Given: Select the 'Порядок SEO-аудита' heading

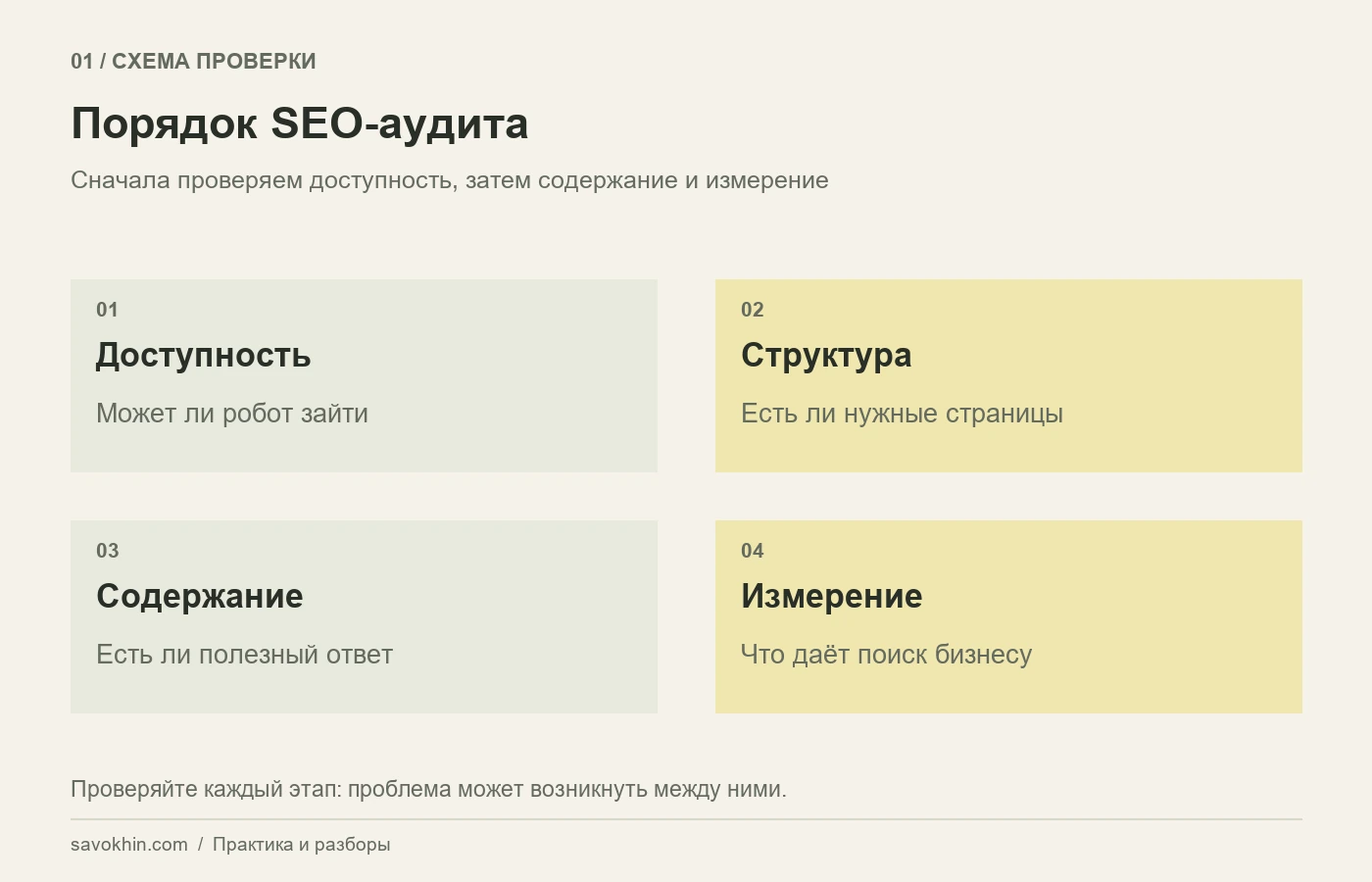Looking at the screenshot, I should tap(300, 124).
